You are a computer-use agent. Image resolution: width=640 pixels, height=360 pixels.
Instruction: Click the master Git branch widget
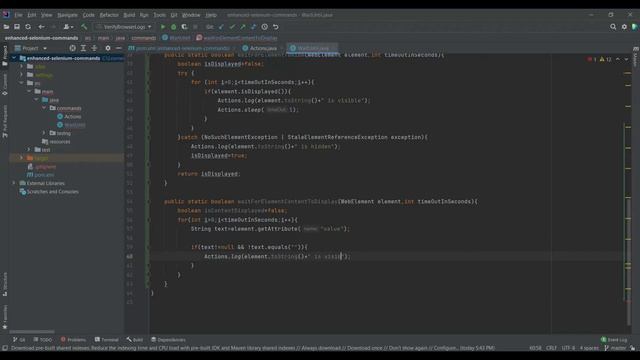[x=616, y=348]
